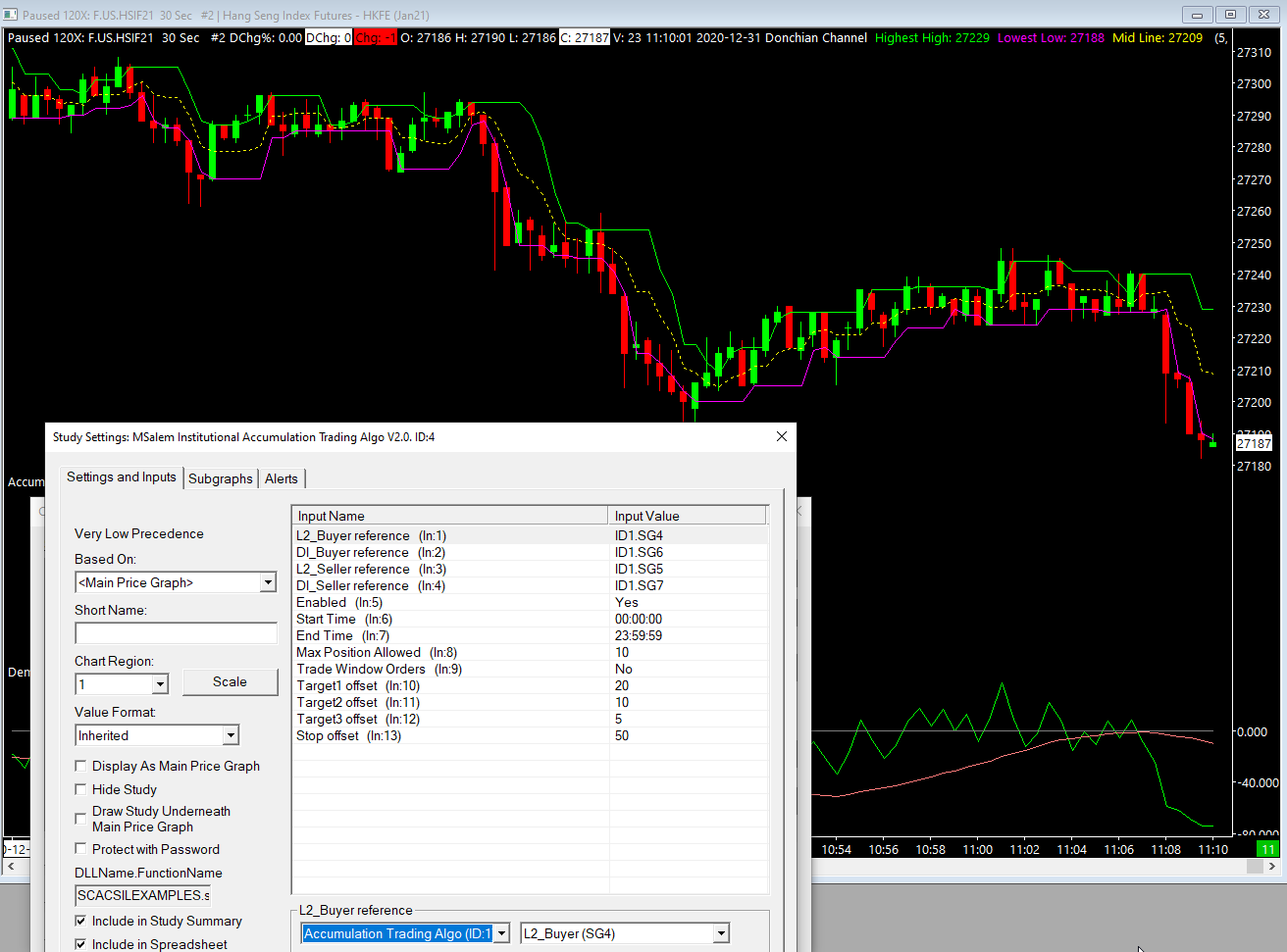Enable Display As Main Price Graph
Screen dimensions: 1287x952
[x=80, y=766]
